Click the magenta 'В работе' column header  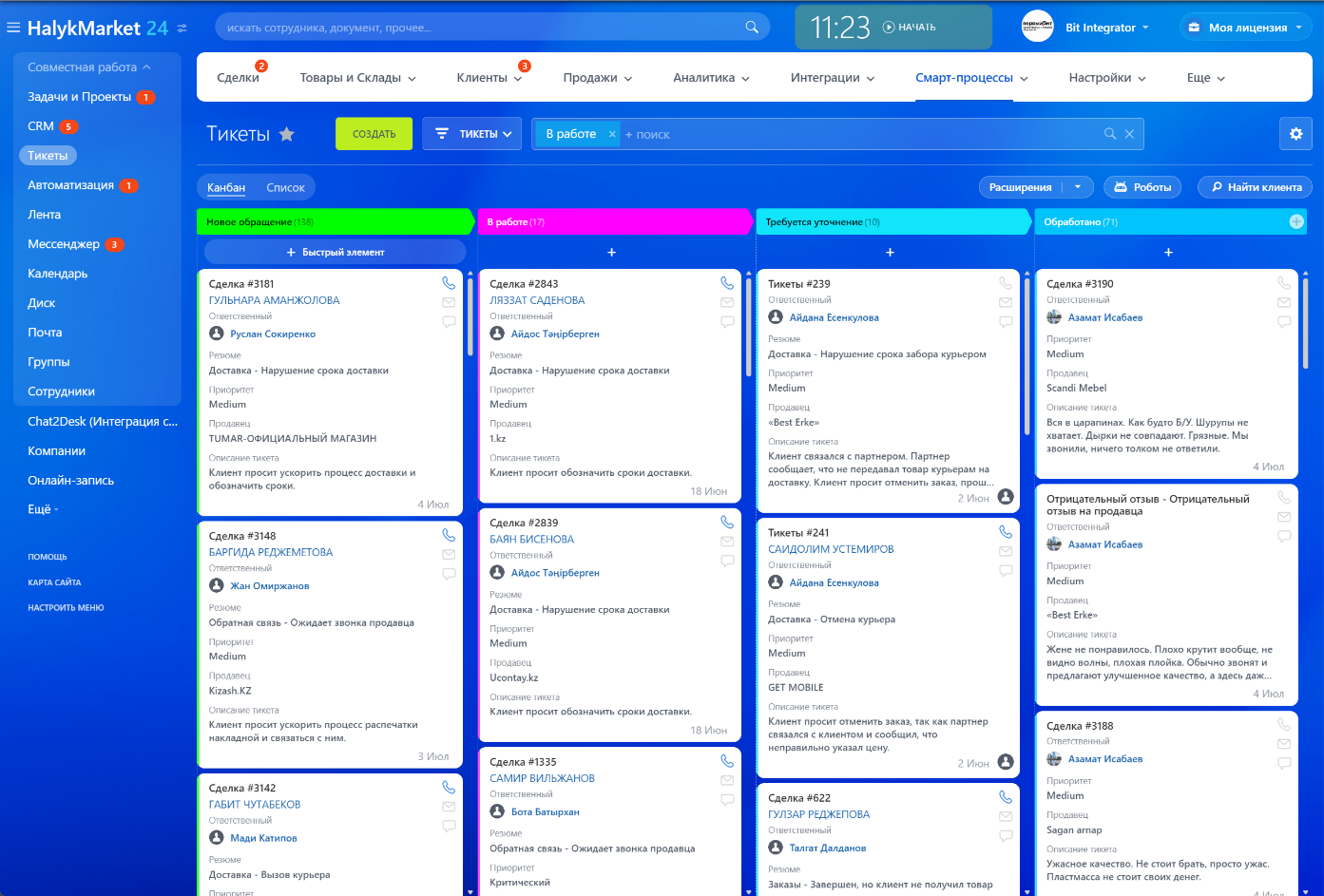point(613,221)
